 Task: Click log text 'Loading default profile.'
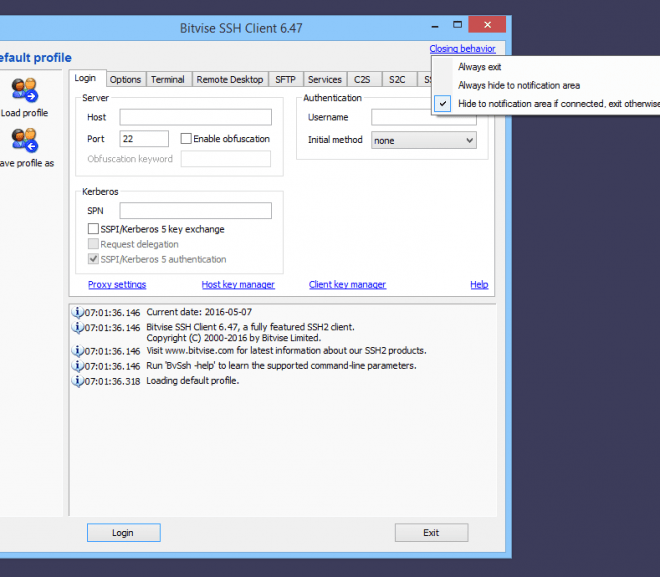point(193,380)
